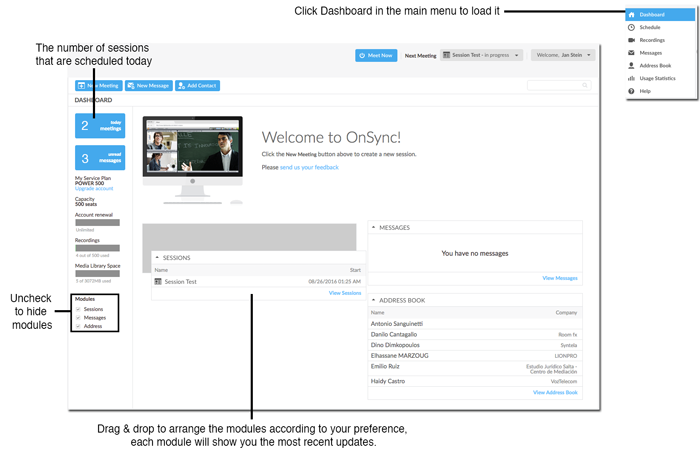Open Schedule from the main menu

click(x=660, y=28)
